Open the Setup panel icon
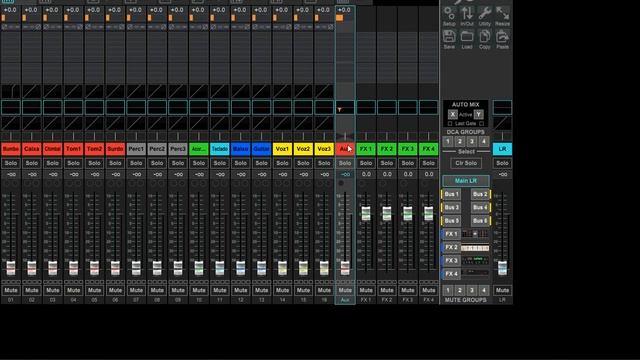 pos(449,16)
